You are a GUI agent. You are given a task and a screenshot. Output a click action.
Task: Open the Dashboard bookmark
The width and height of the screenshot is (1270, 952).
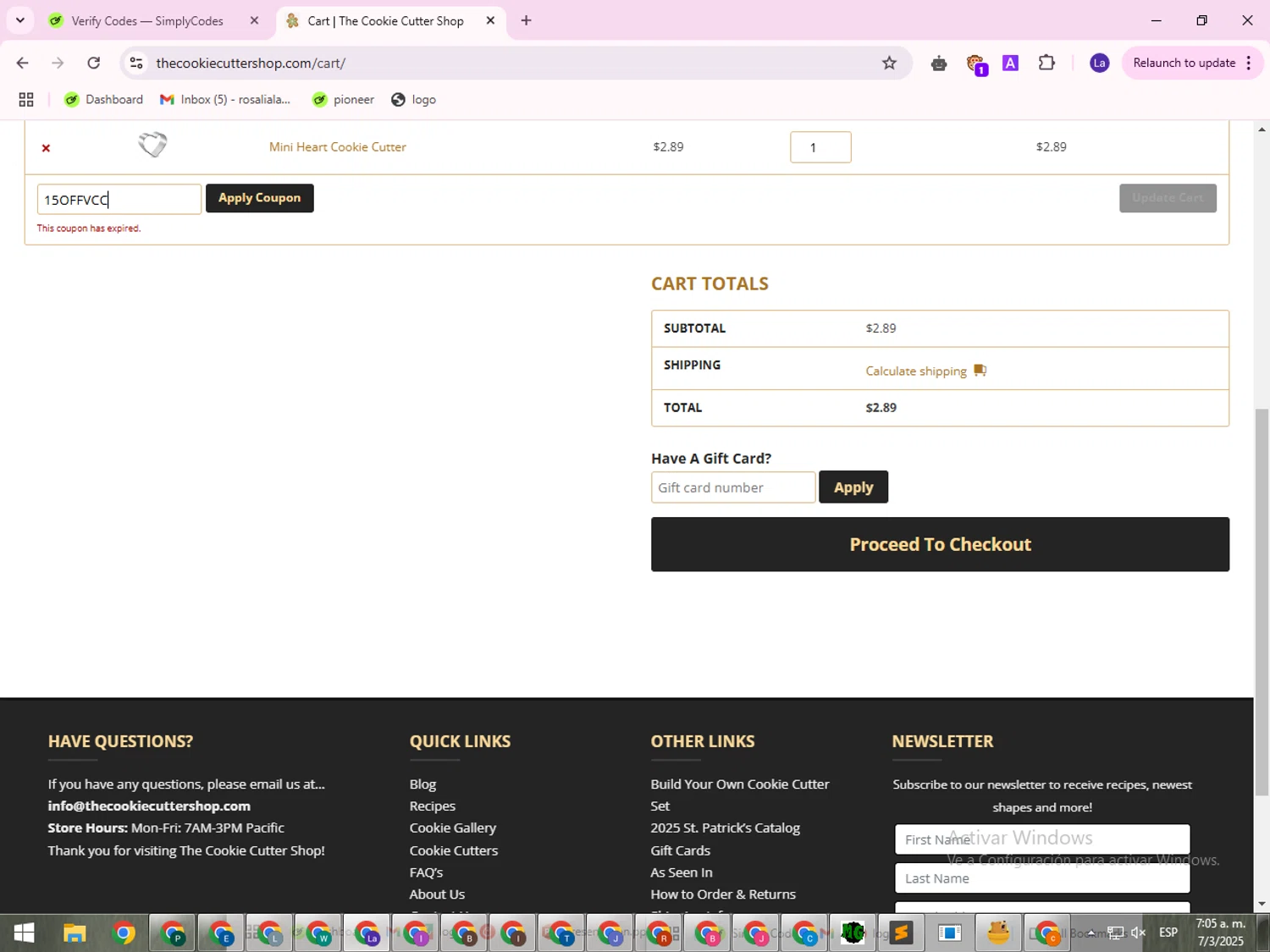[104, 100]
